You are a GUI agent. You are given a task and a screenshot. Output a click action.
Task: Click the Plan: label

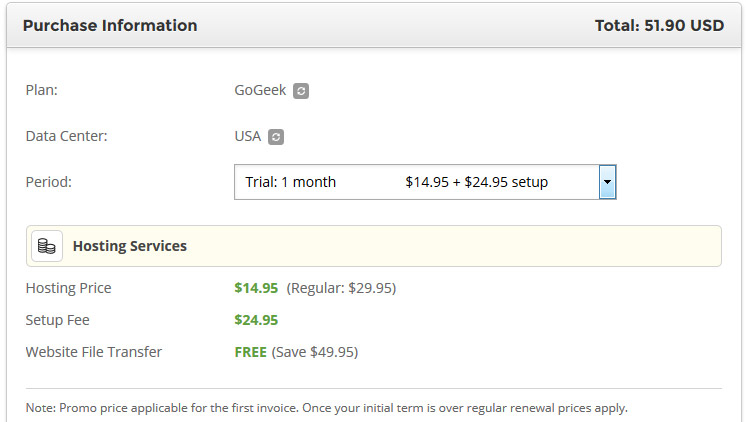tap(41, 90)
